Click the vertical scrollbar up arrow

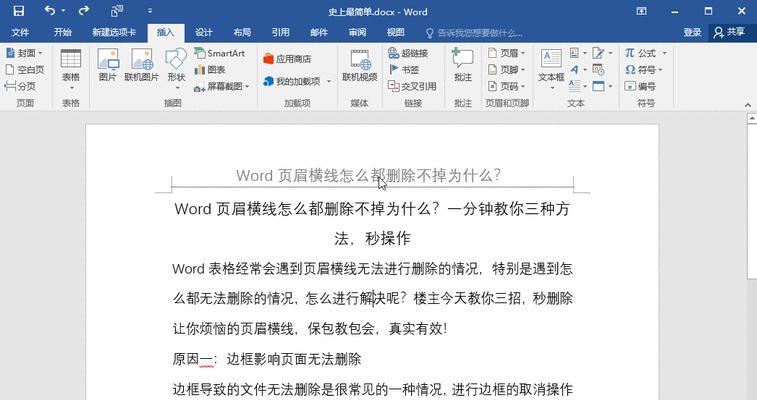pyautogui.click(x=752, y=118)
